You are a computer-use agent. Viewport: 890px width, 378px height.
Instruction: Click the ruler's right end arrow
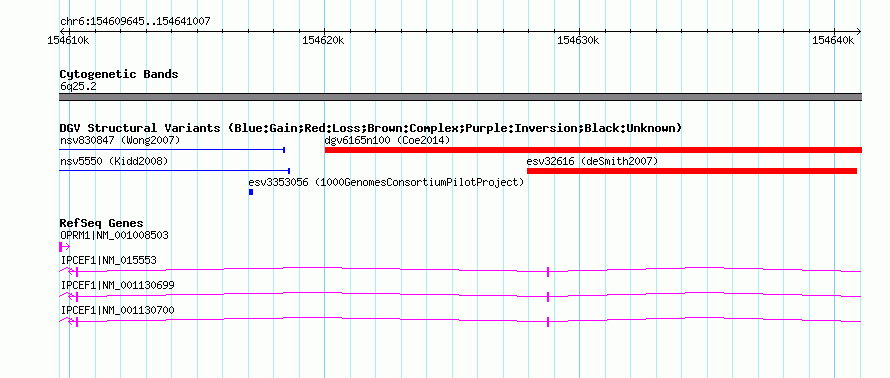(859, 31)
